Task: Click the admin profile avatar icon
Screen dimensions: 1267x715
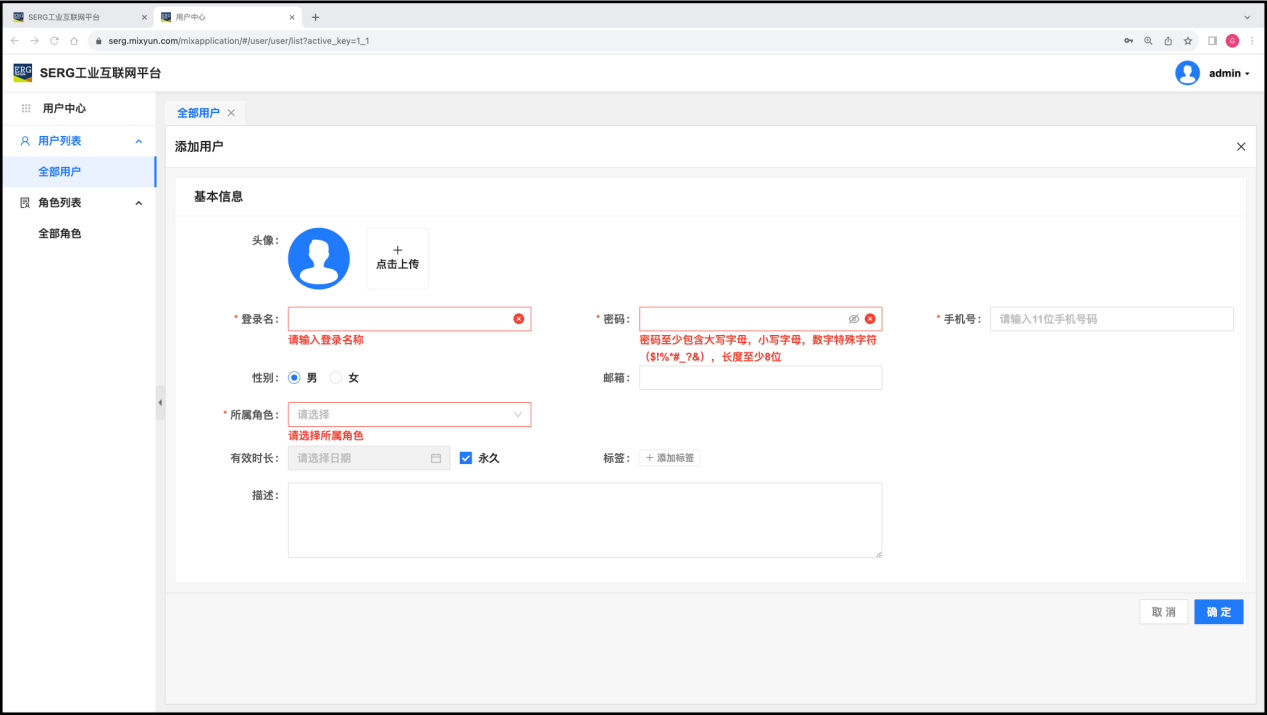Action: point(1187,73)
